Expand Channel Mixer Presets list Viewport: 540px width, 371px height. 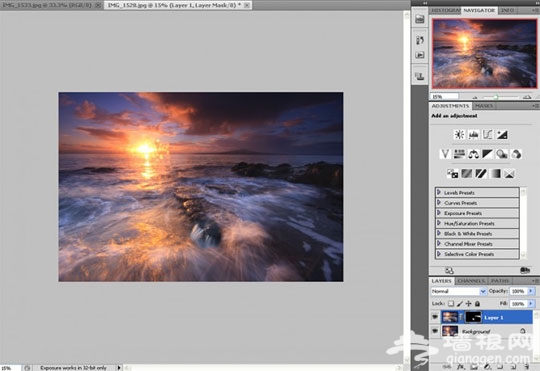439,244
